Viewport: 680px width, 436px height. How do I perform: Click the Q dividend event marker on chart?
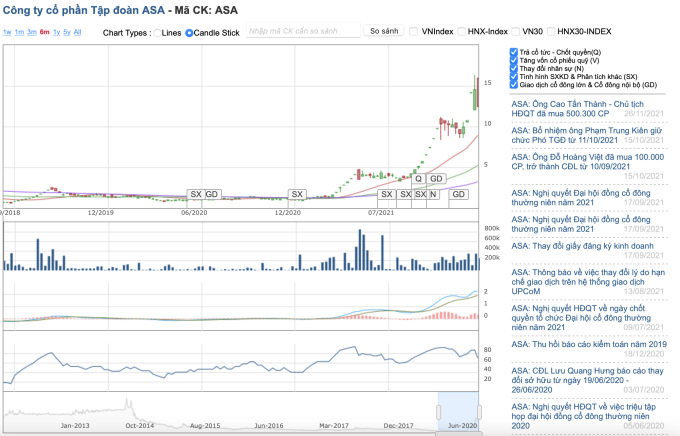[x=420, y=179]
